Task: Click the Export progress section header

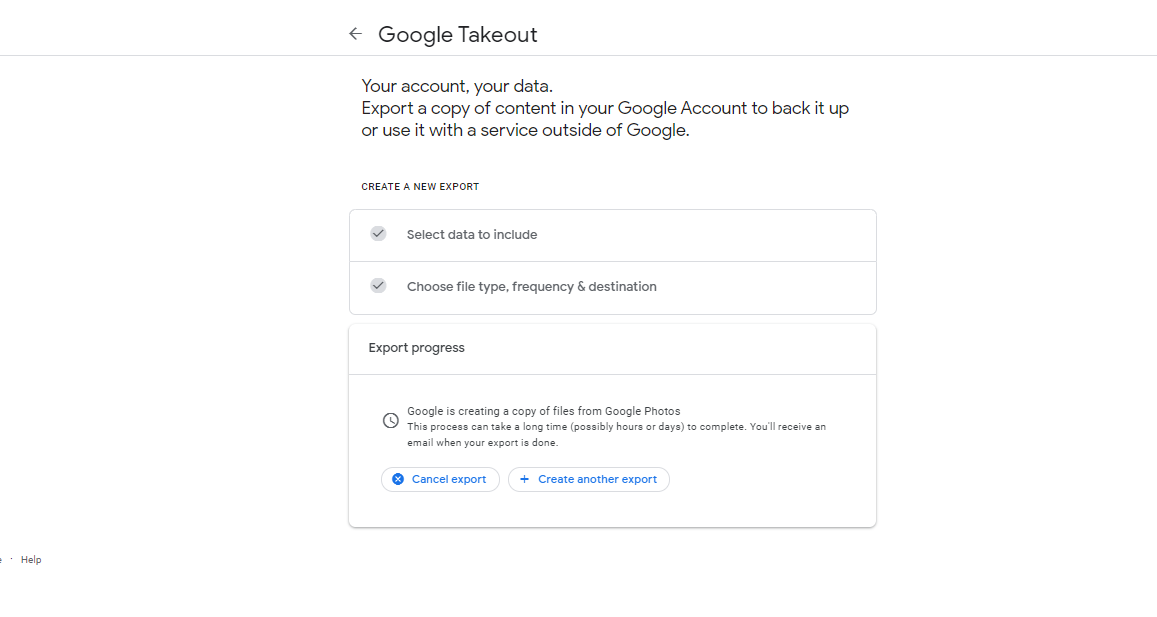Action: click(417, 348)
